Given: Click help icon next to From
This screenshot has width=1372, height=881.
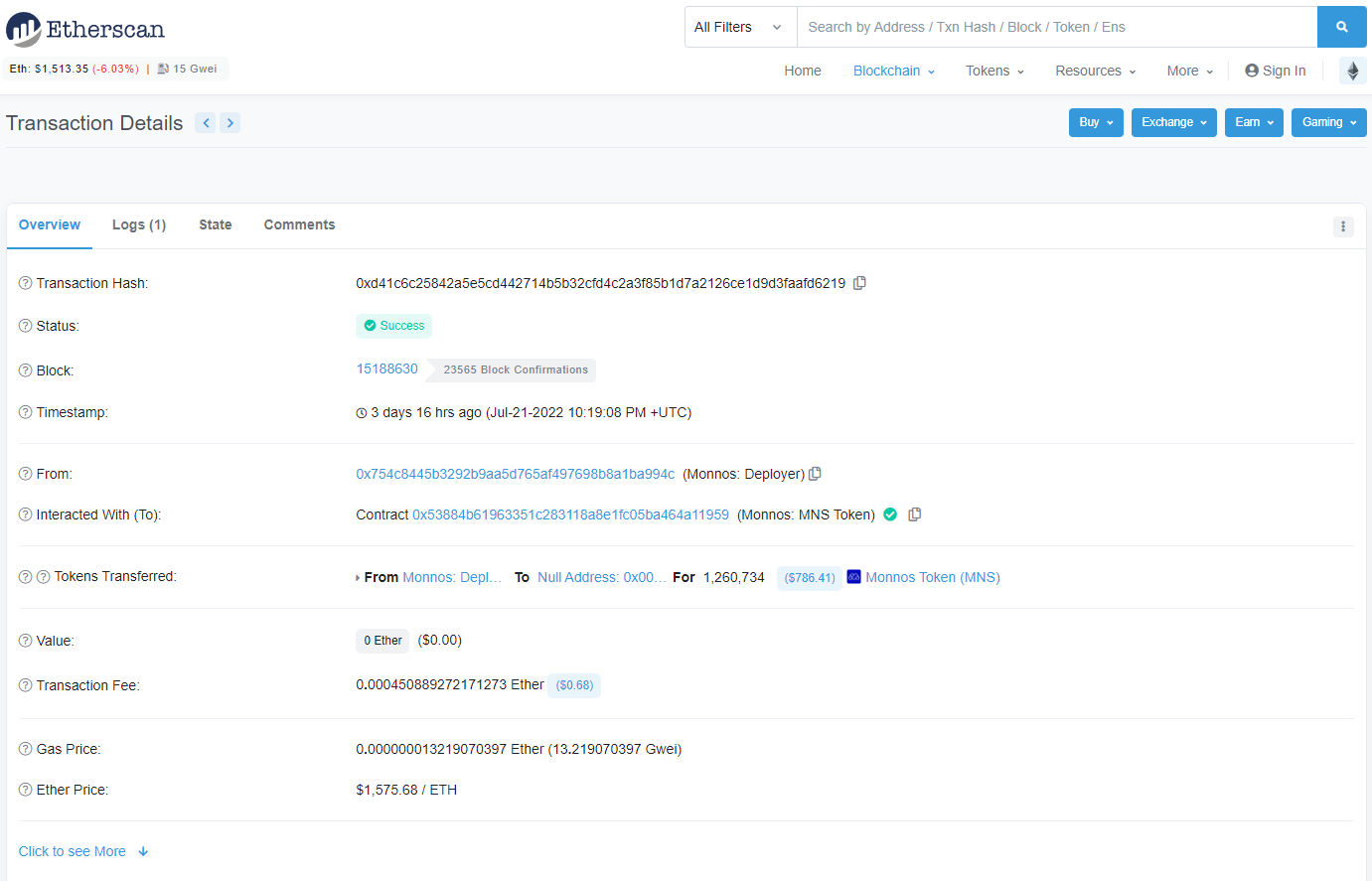Looking at the screenshot, I should [26, 474].
